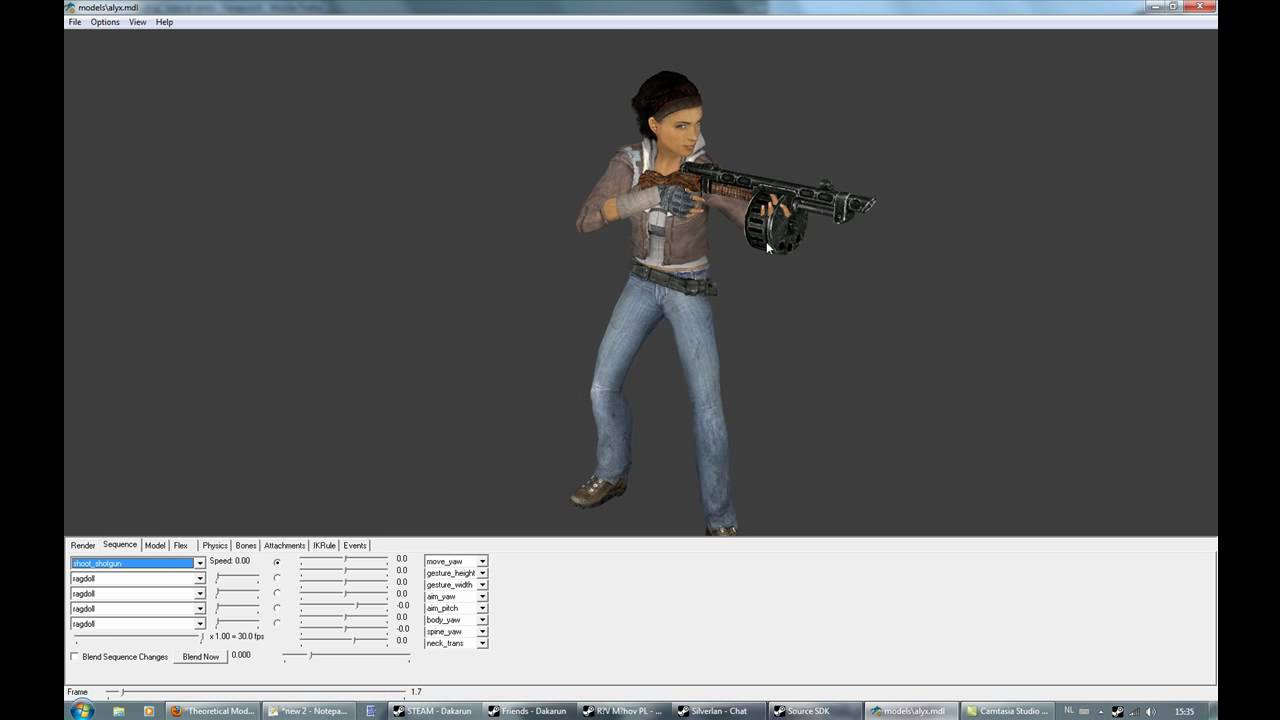Select radio button for third sequence row

coord(277,592)
